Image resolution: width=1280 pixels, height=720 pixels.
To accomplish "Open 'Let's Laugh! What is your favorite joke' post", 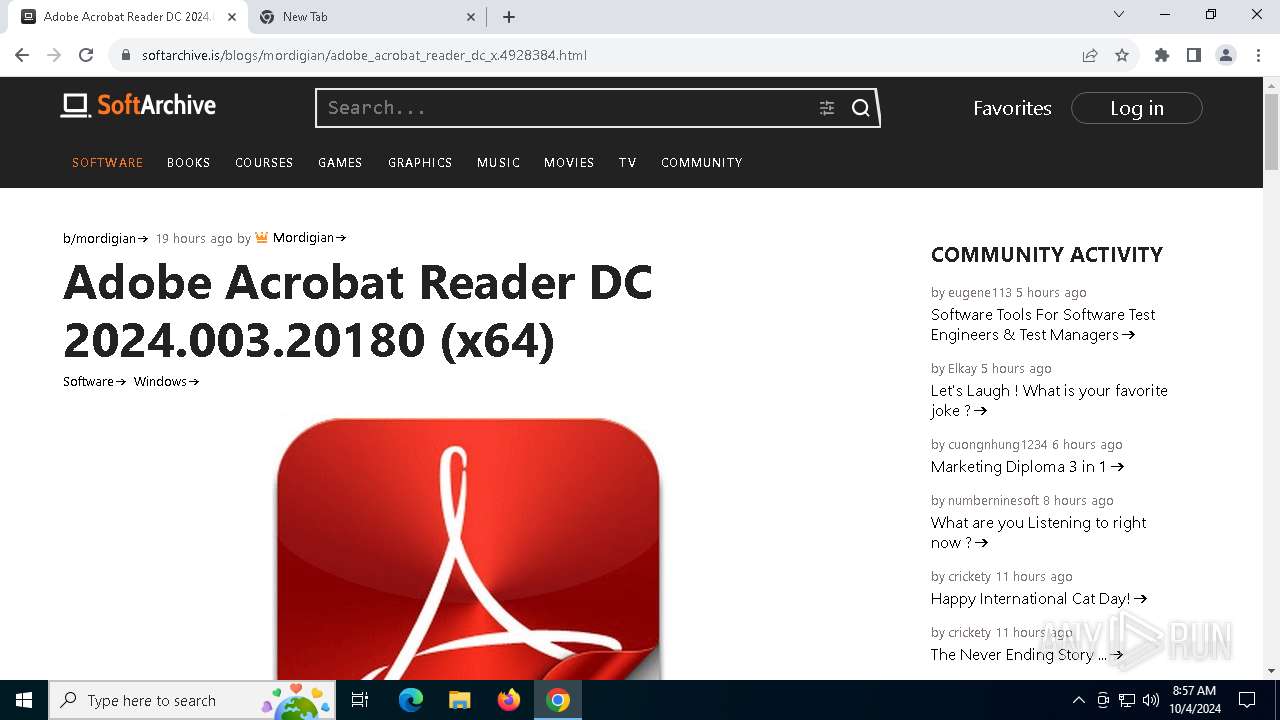I will [1049, 400].
